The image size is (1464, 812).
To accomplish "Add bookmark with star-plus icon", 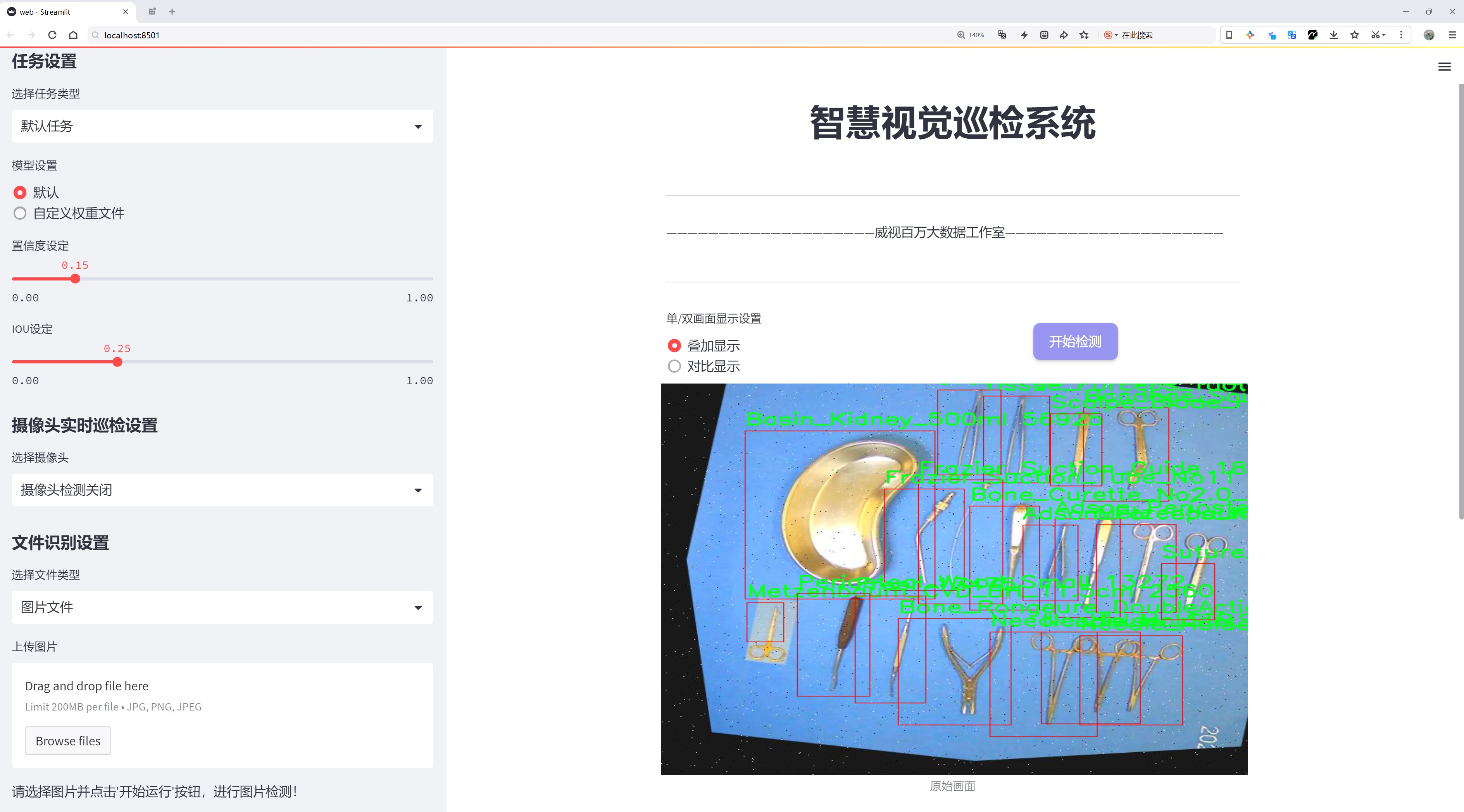I will click(1084, 35).
